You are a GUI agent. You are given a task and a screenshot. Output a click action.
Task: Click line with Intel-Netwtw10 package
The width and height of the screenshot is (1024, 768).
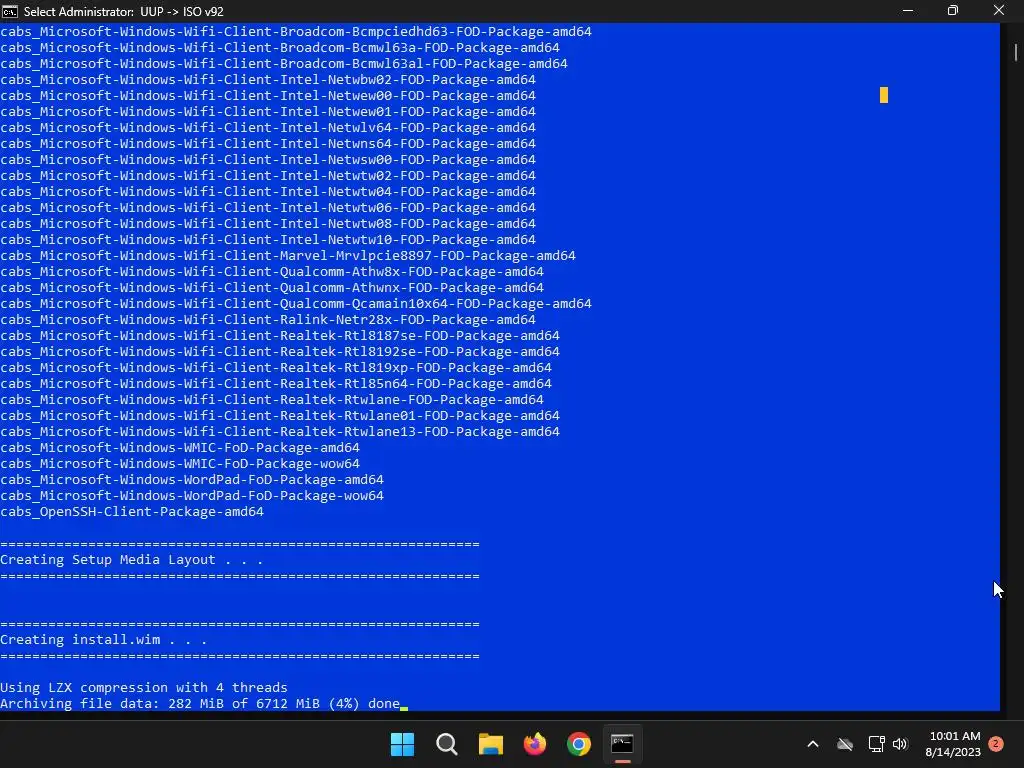tap(268, 240)
